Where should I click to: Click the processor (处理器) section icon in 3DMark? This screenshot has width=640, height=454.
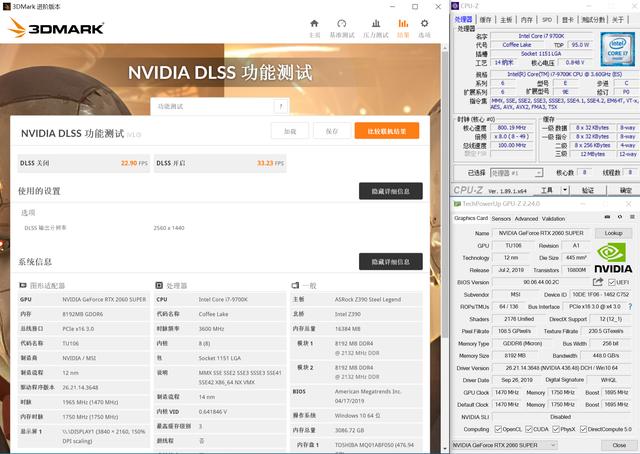click(x=159, y=285)
